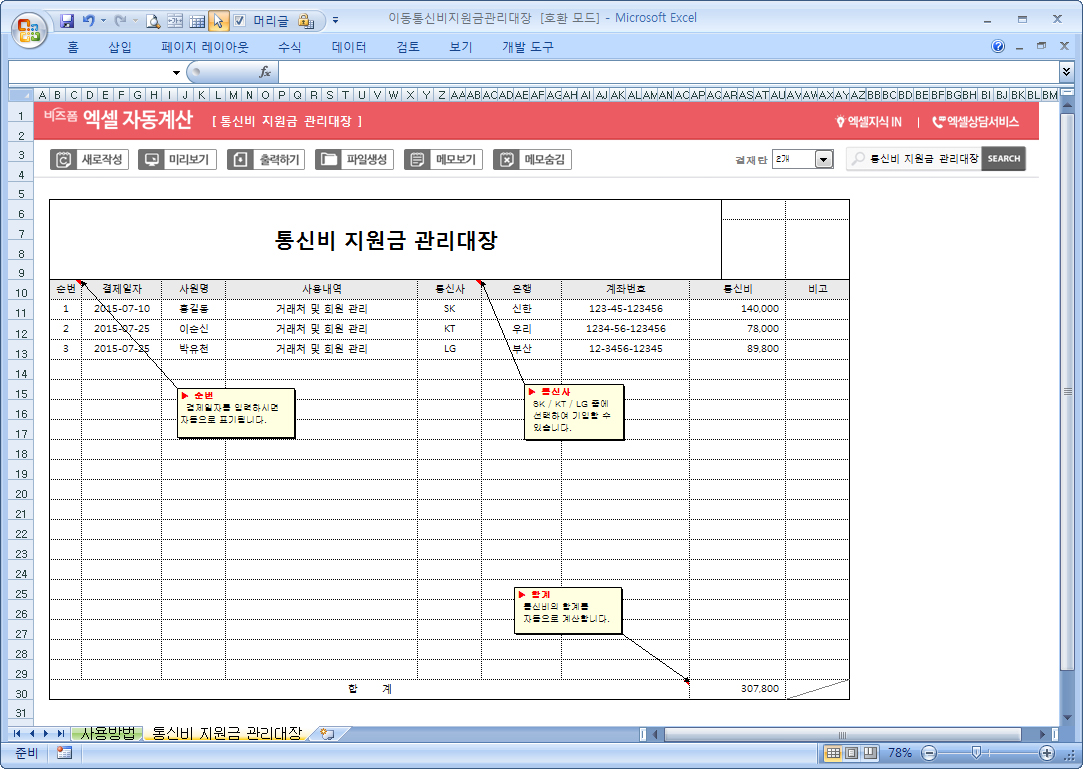Click the 새로작성 button
Screen dimensions: 1083x769
[89, 160]
